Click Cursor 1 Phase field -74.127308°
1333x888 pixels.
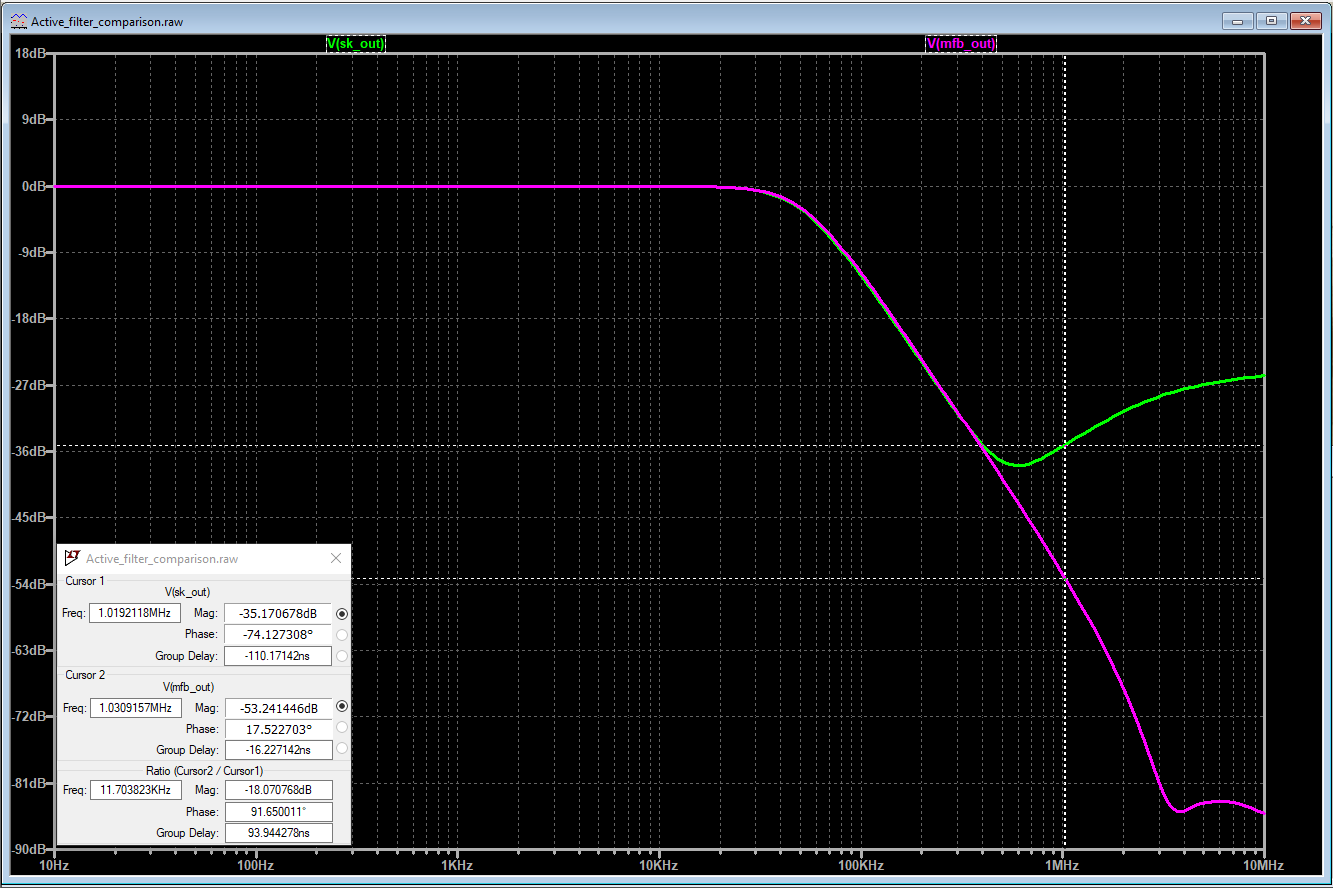pos(278,635)
